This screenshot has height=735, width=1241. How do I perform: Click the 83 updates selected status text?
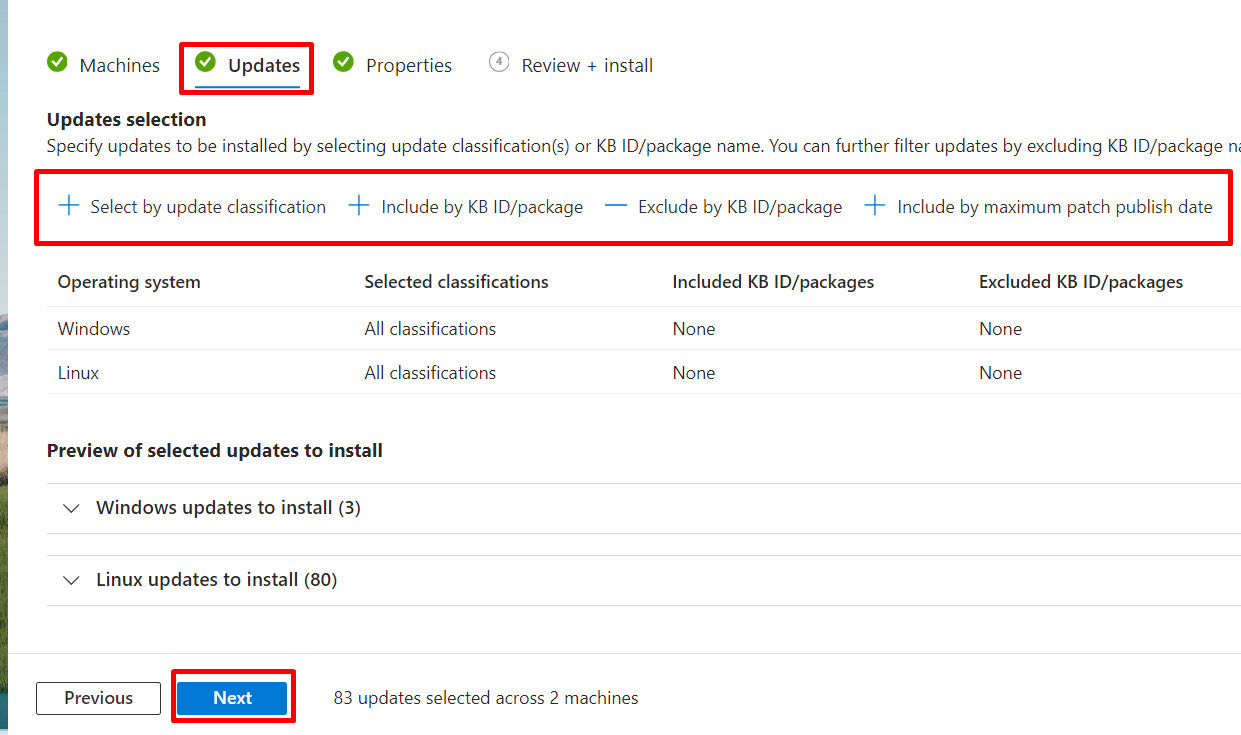click(x=486, y=698)
